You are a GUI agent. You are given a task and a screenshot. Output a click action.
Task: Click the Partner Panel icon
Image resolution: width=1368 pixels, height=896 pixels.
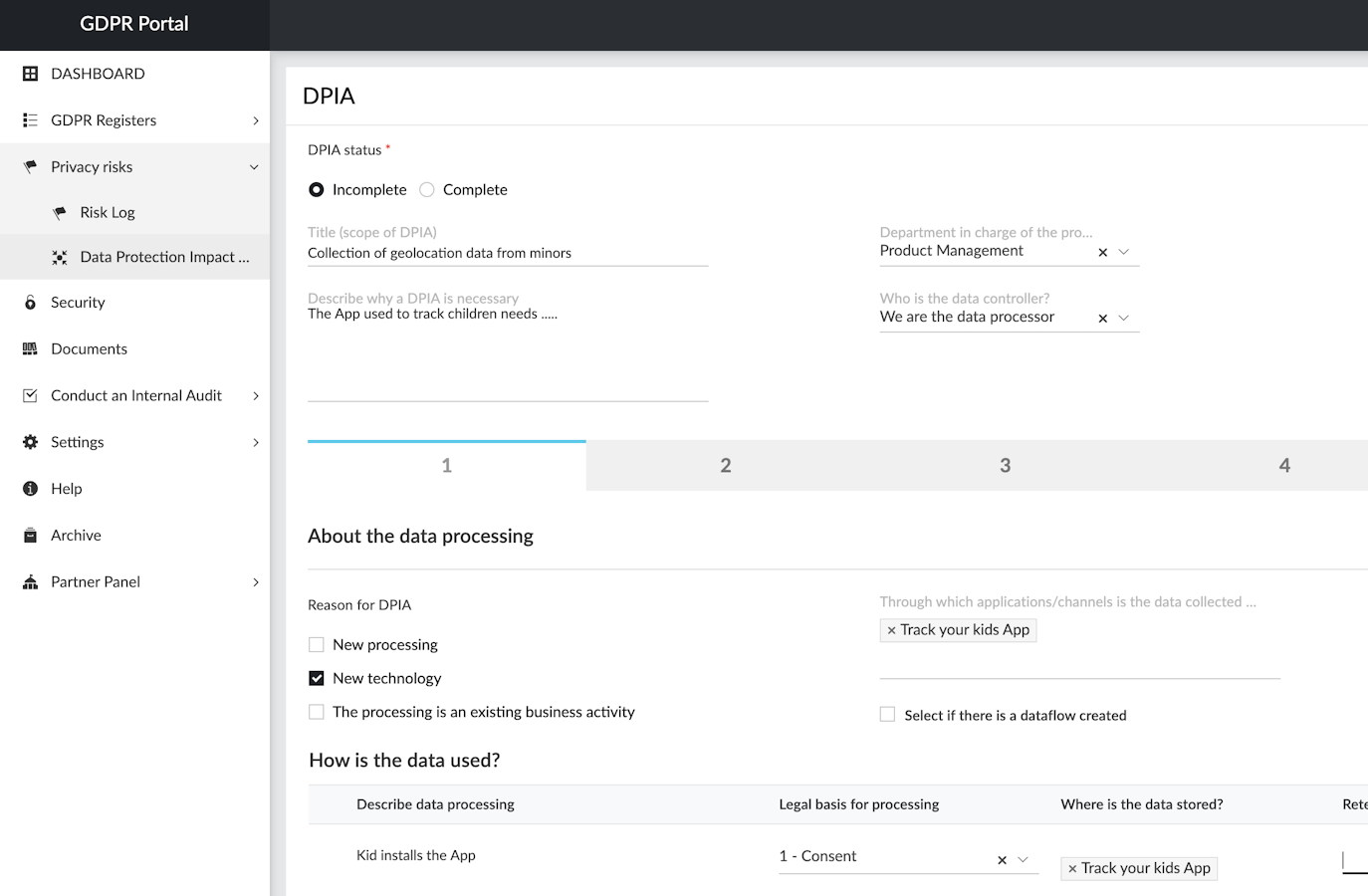[x=30, y=582]
